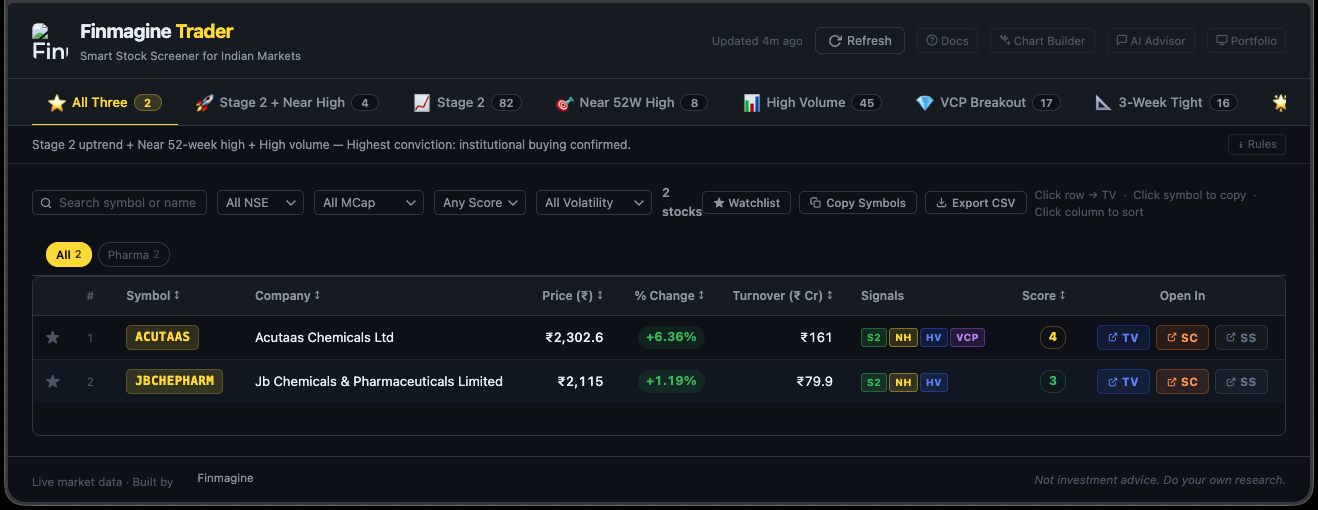Screen dimensions: 1318x510
Task: Switch to the Near 52W High tab
Action: pyautogui.click(x=630, y=103)
